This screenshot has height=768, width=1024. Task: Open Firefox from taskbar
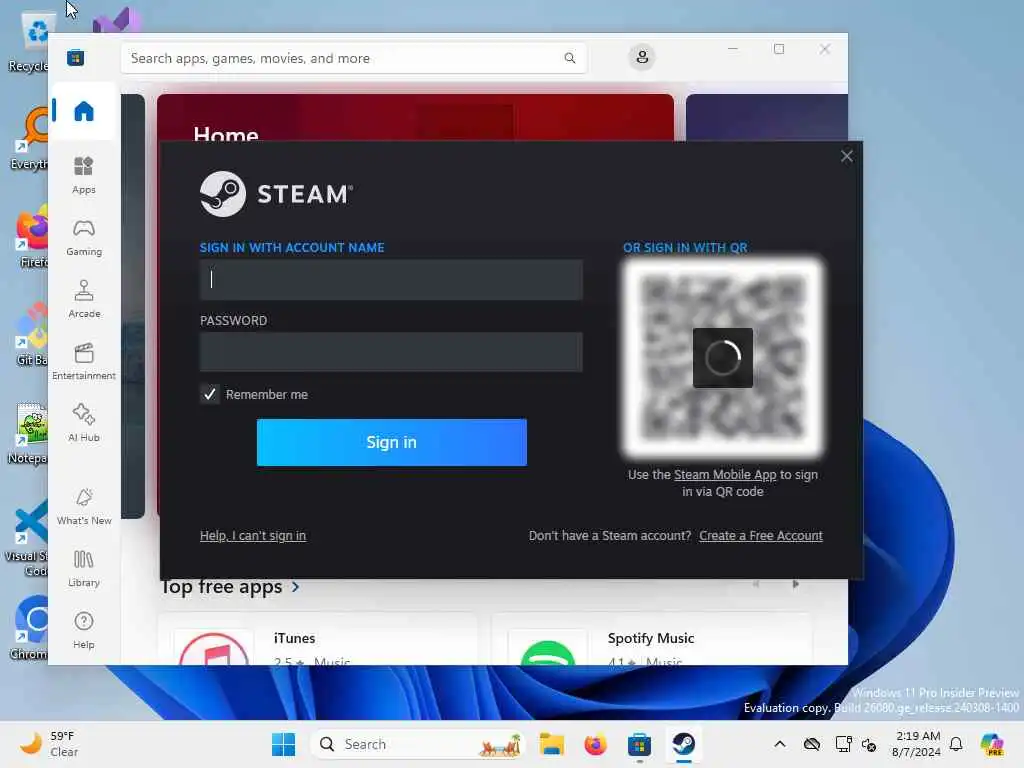(x=595, y=744)
